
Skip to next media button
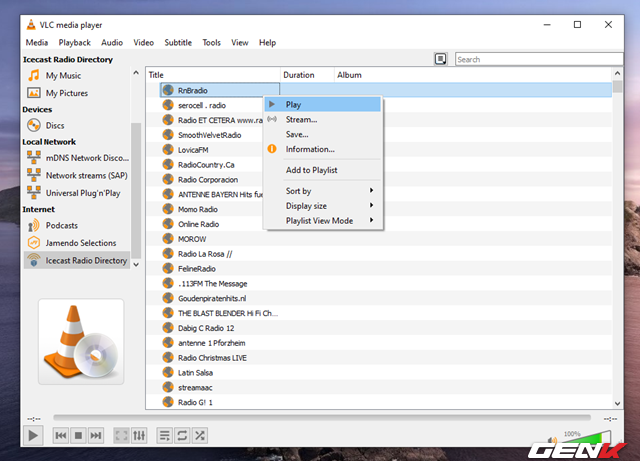96,436
